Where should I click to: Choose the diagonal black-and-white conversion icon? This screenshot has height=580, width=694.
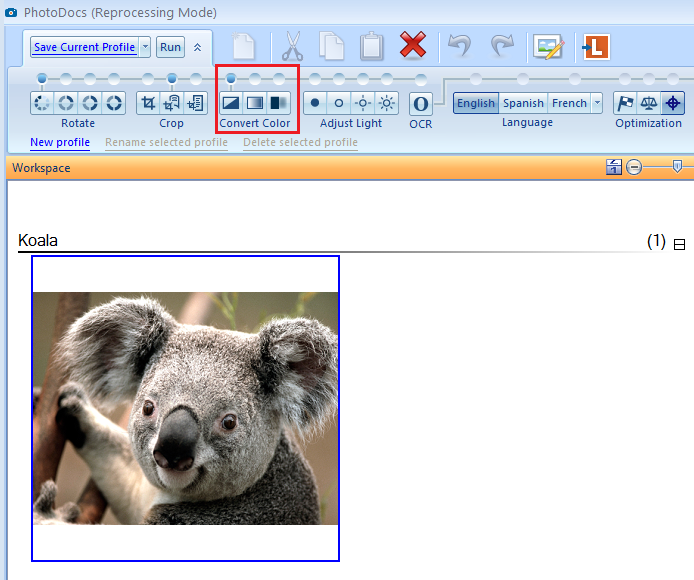tap(231, 103)
